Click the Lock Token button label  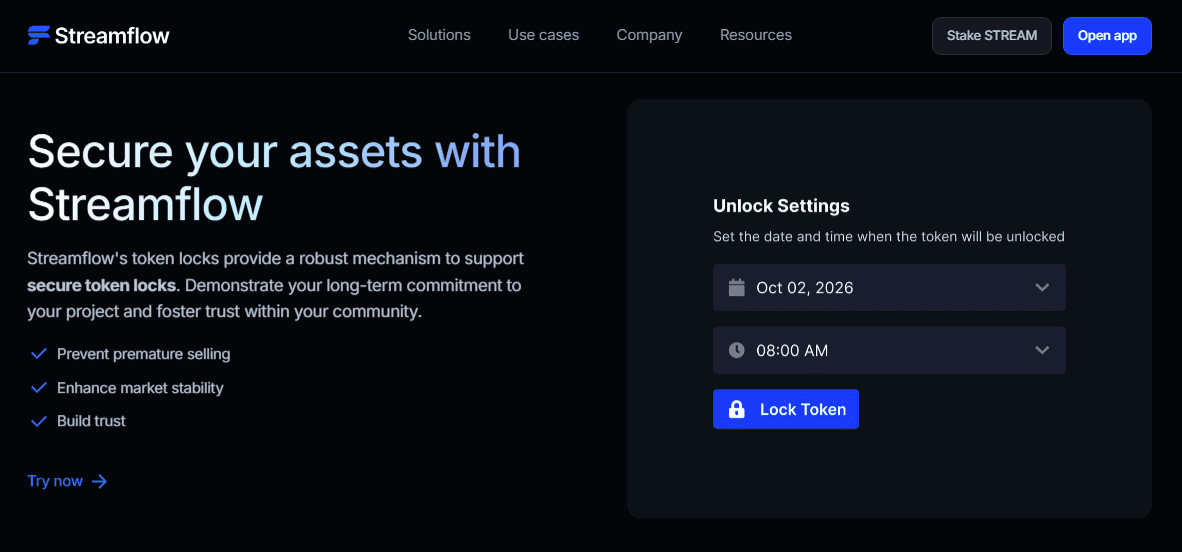(803, 409)
